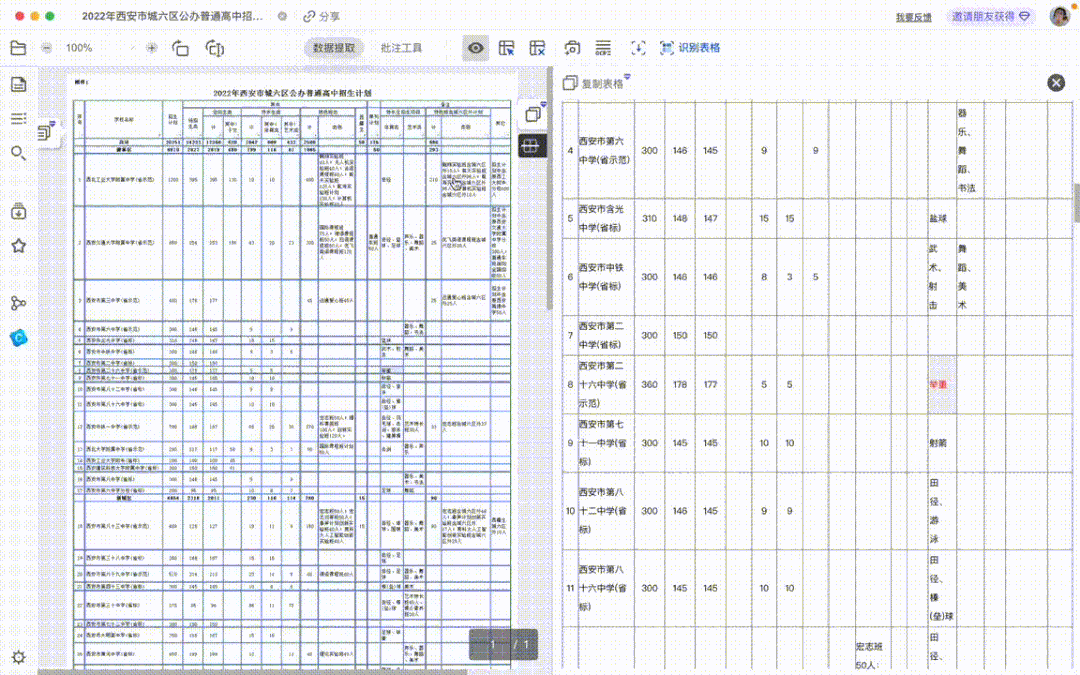1080x675 pixels.
Task: Click 篮球 cell in row 5
Action: click(941, 218)
